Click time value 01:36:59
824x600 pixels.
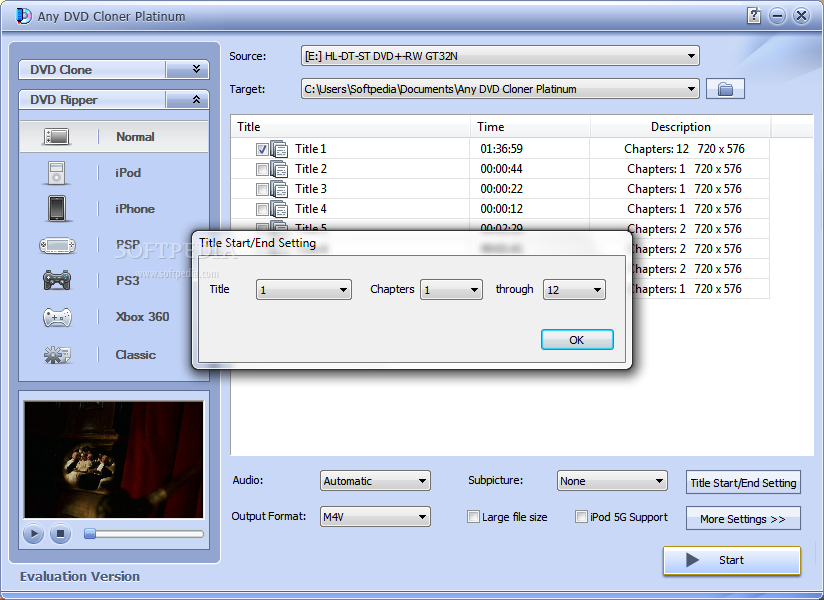501,149
